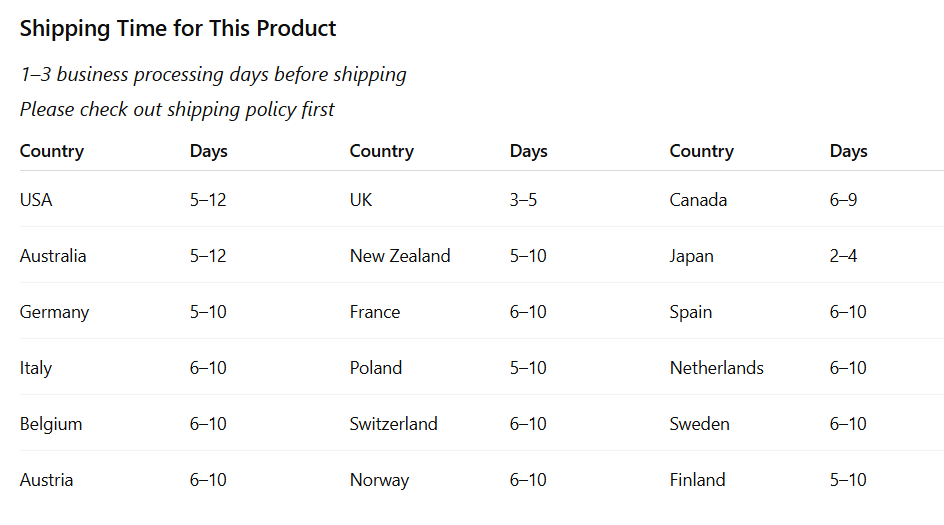Image resolution: width=944 pixels, height=525 pixels.
Task: Select the Finland country cell
Action: point(697,480)
